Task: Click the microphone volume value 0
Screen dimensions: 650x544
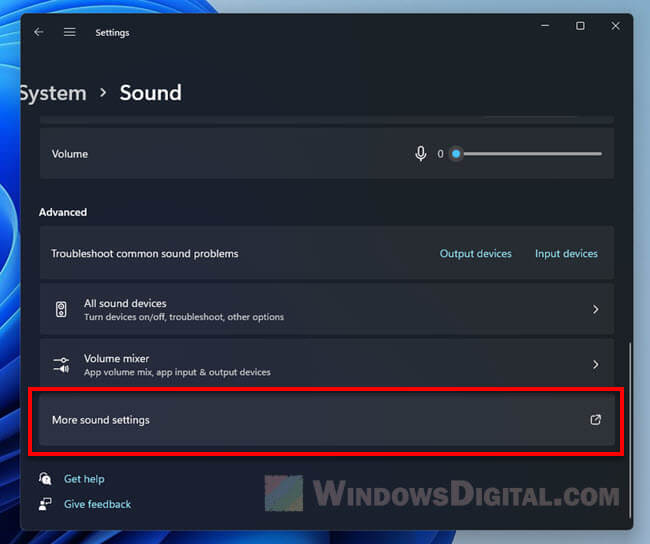Action: click(x=440, y=154)
